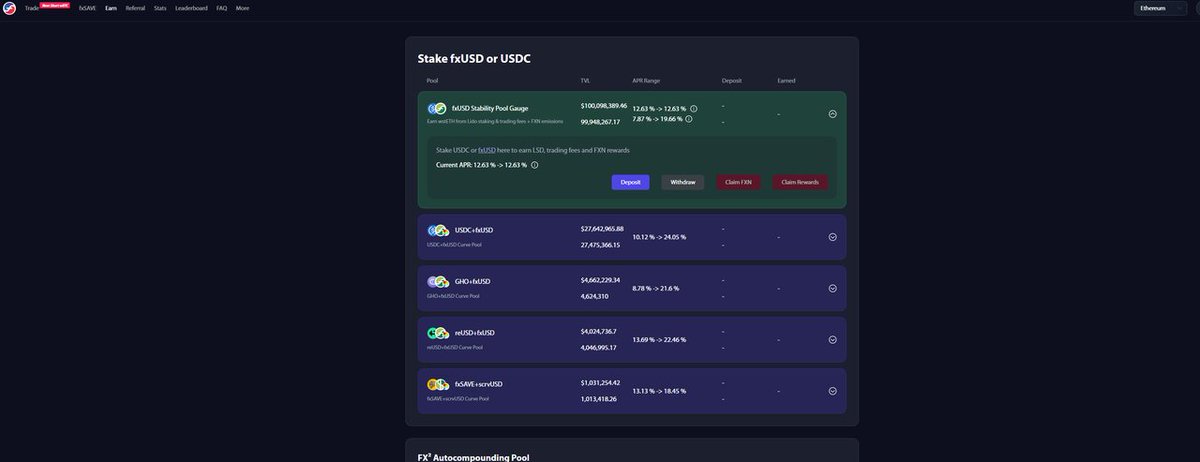Open the Stats page

160,8
